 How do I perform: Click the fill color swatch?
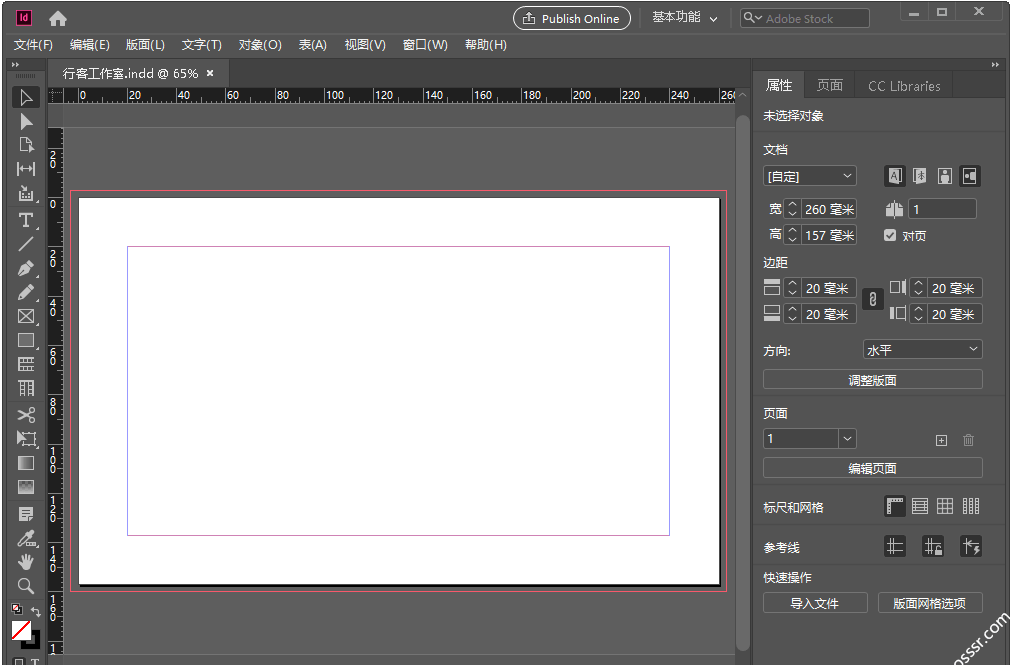click(21, 630)
